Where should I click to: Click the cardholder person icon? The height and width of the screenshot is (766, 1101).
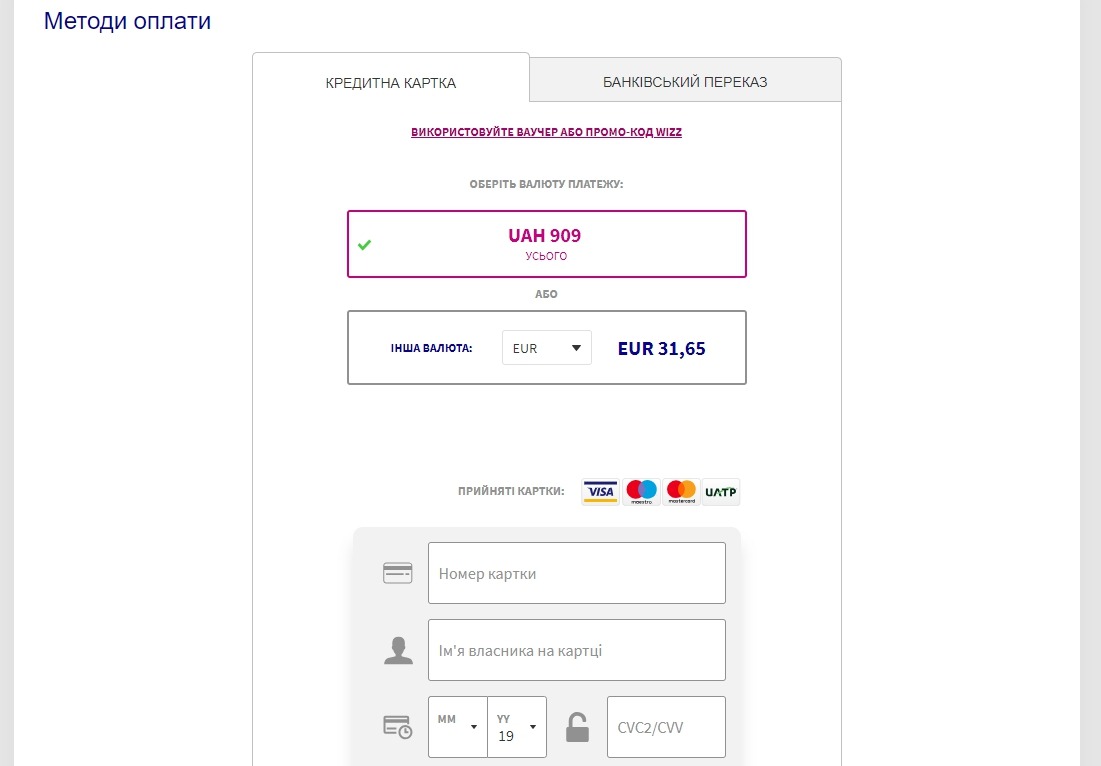coord(398,650)
